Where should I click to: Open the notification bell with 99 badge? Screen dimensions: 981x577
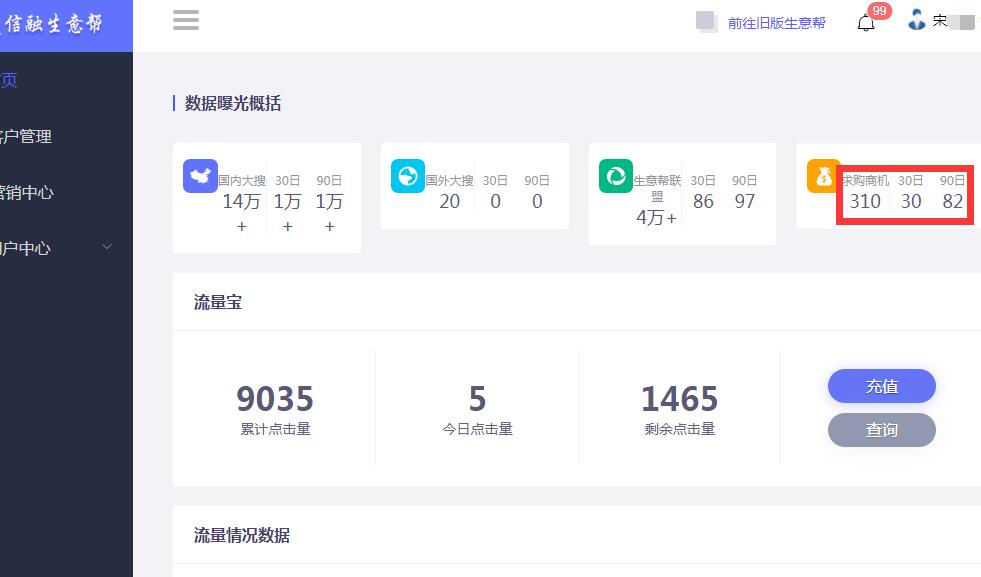(866, 23)
